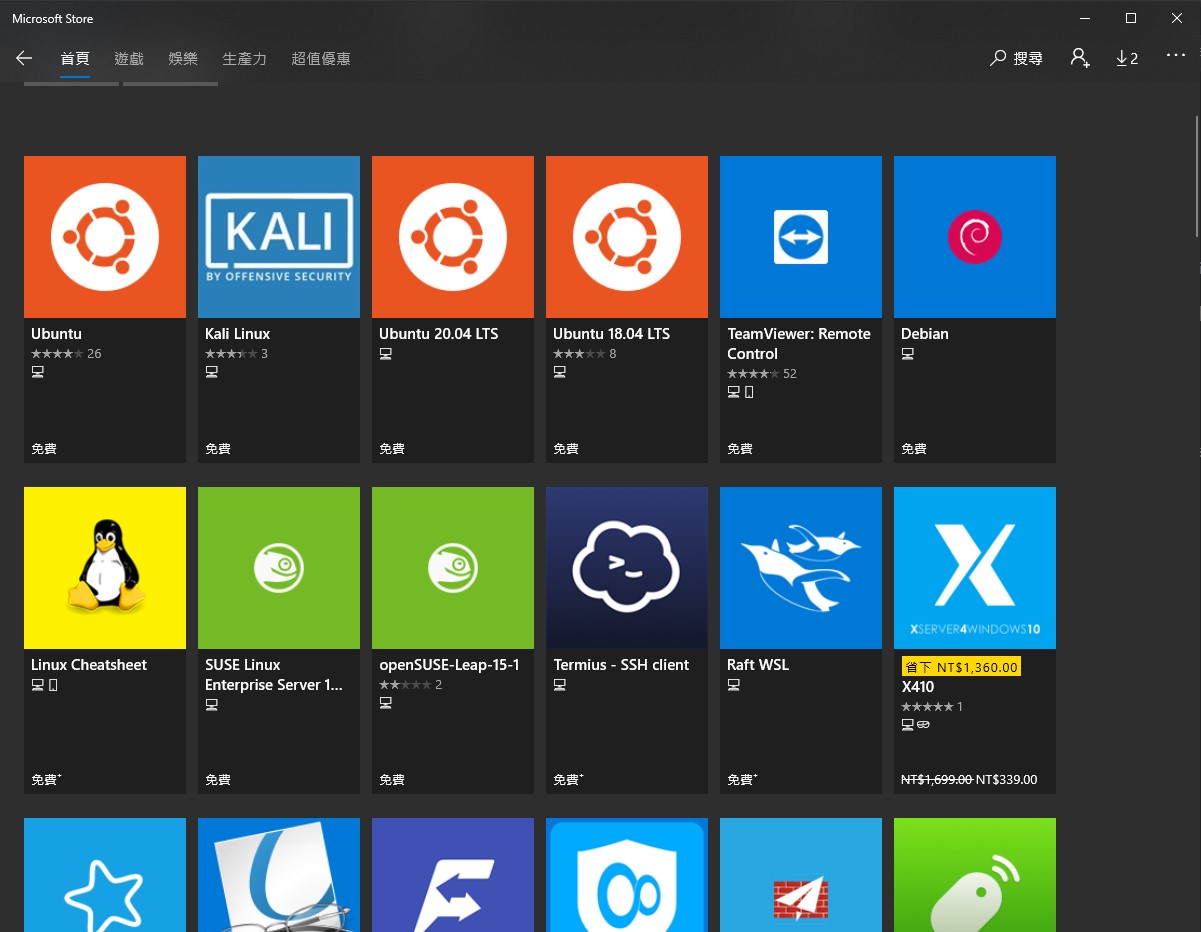Open the more options ellipsis menu
This screenshot has width=1201, height=932.
pos(1176,57)
